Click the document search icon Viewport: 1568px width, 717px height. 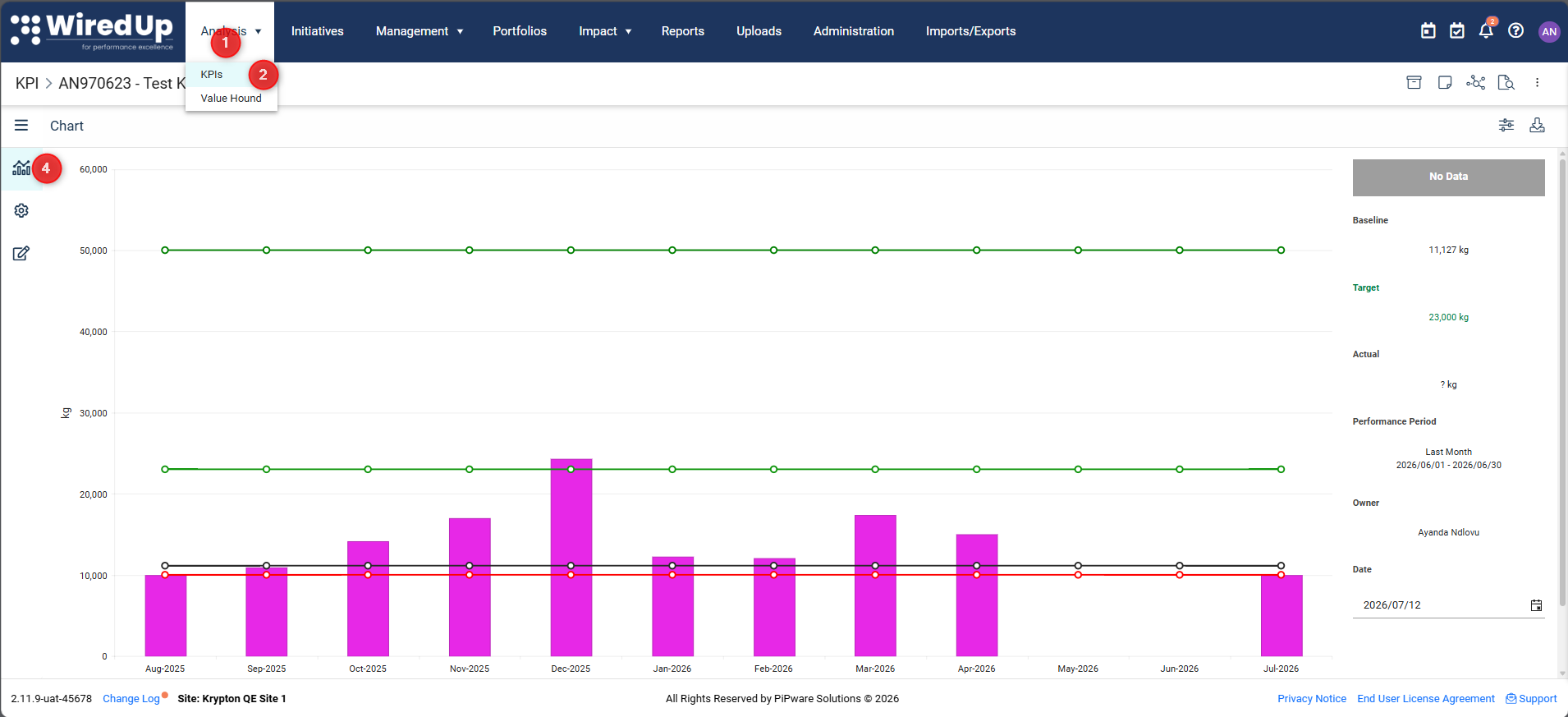(1506, 82)
